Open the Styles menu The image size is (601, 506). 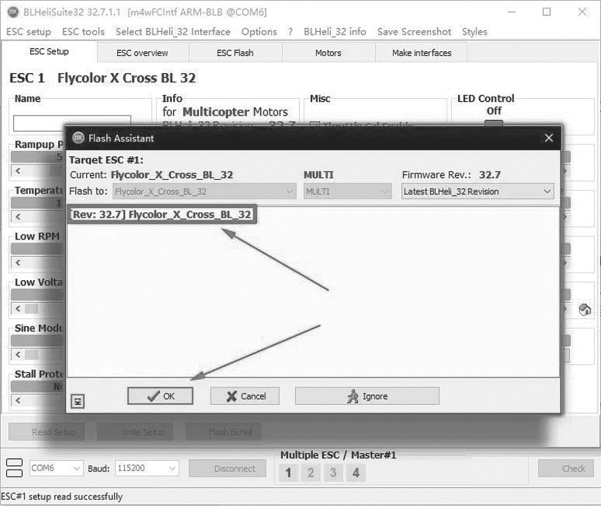(x=475, y=31)
